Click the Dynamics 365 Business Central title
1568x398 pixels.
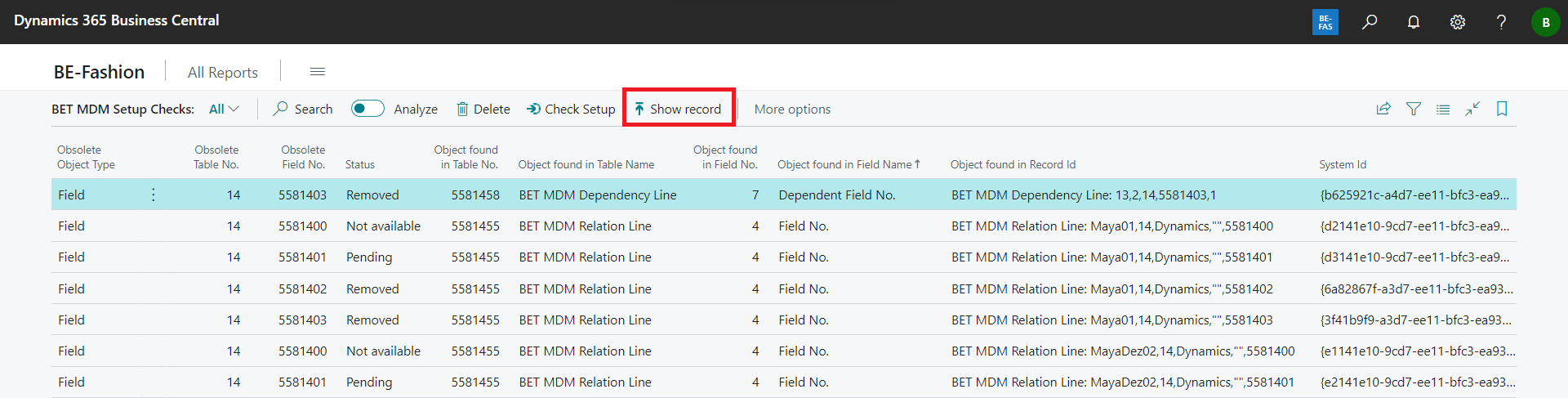(x=117, y=20)
